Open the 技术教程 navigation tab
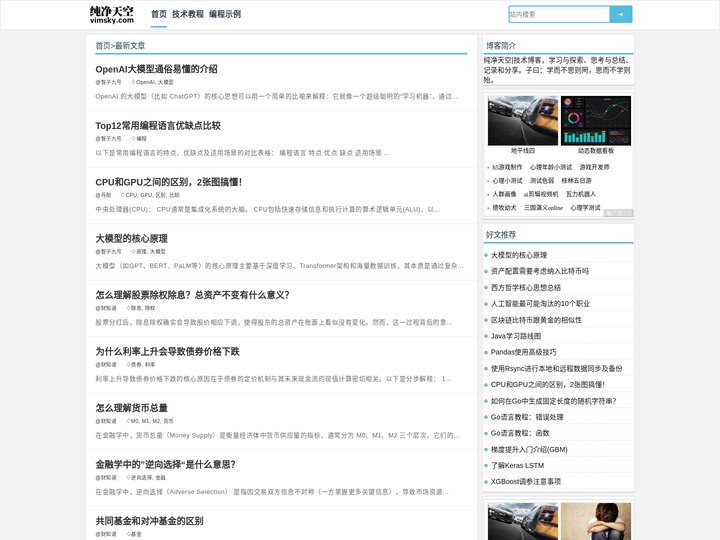Screen dimensions: 720x540 [188, 14]
